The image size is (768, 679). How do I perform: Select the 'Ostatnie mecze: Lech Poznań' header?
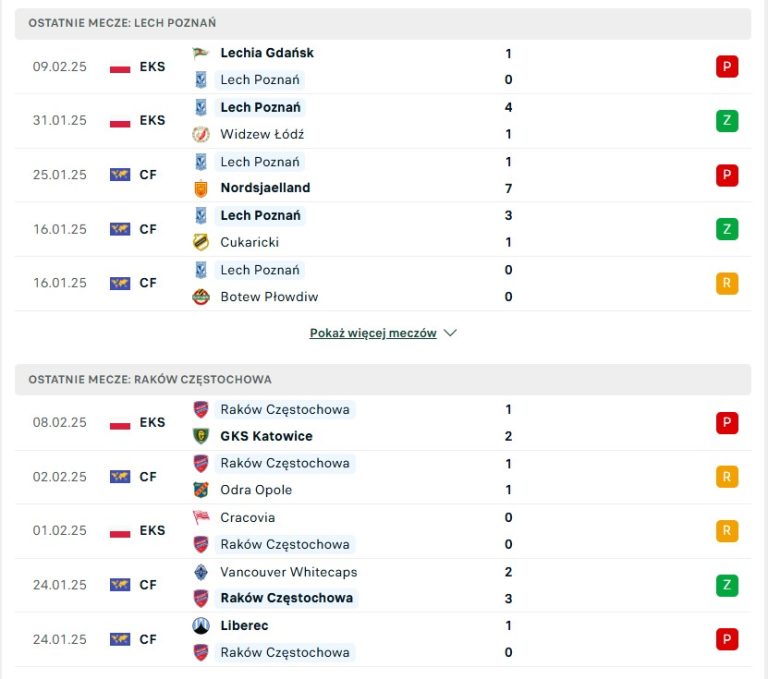[122, 23]
